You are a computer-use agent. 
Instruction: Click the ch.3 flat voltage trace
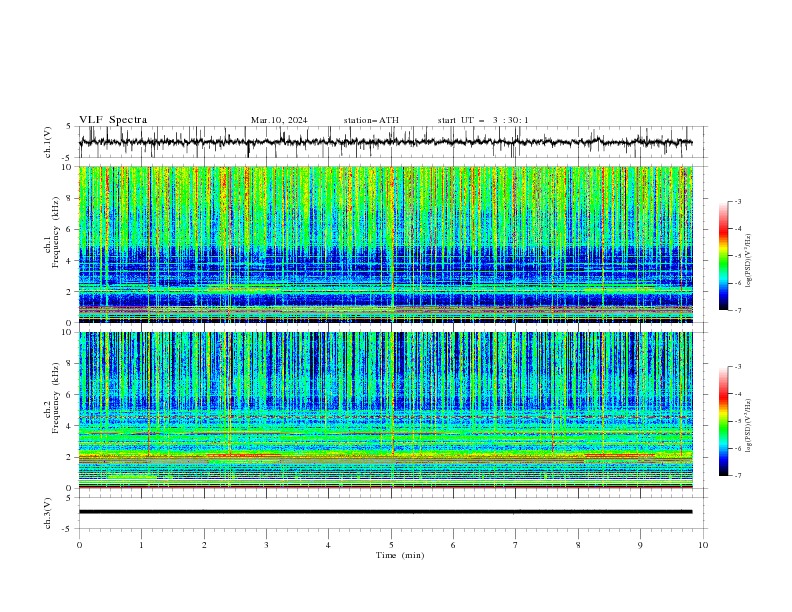click(x=385, y=512)
